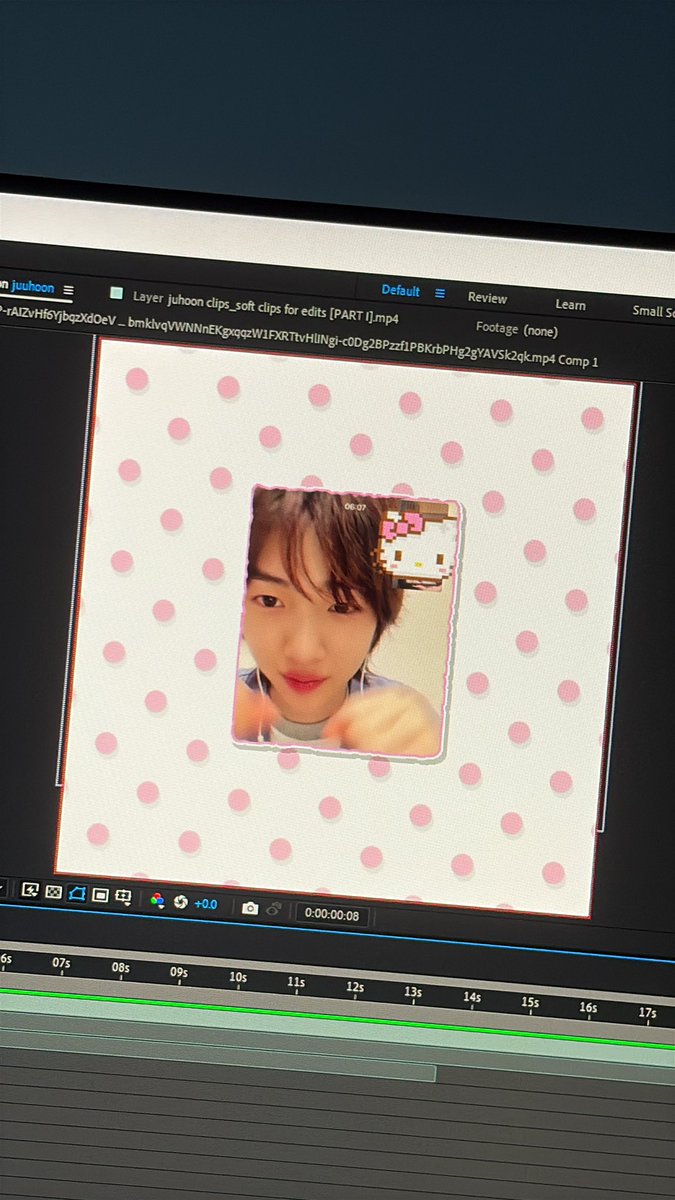
Task: Toggle Fast Previews icon in viewer footer
Action: tap(30, 889)
